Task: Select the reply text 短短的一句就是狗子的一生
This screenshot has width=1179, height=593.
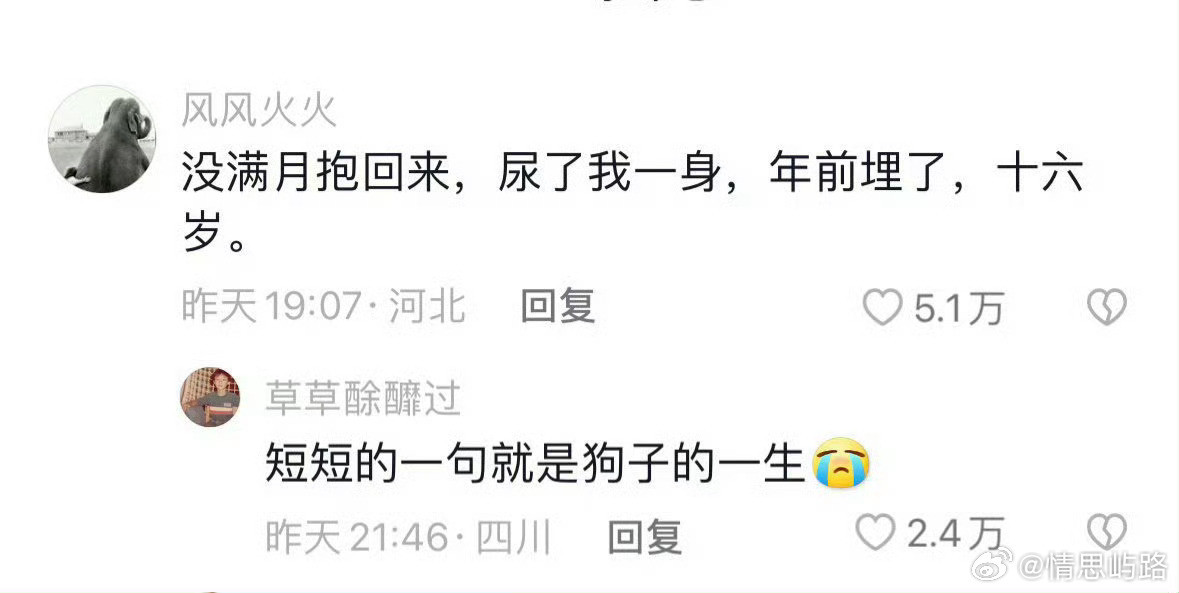Action: [535, 464]
